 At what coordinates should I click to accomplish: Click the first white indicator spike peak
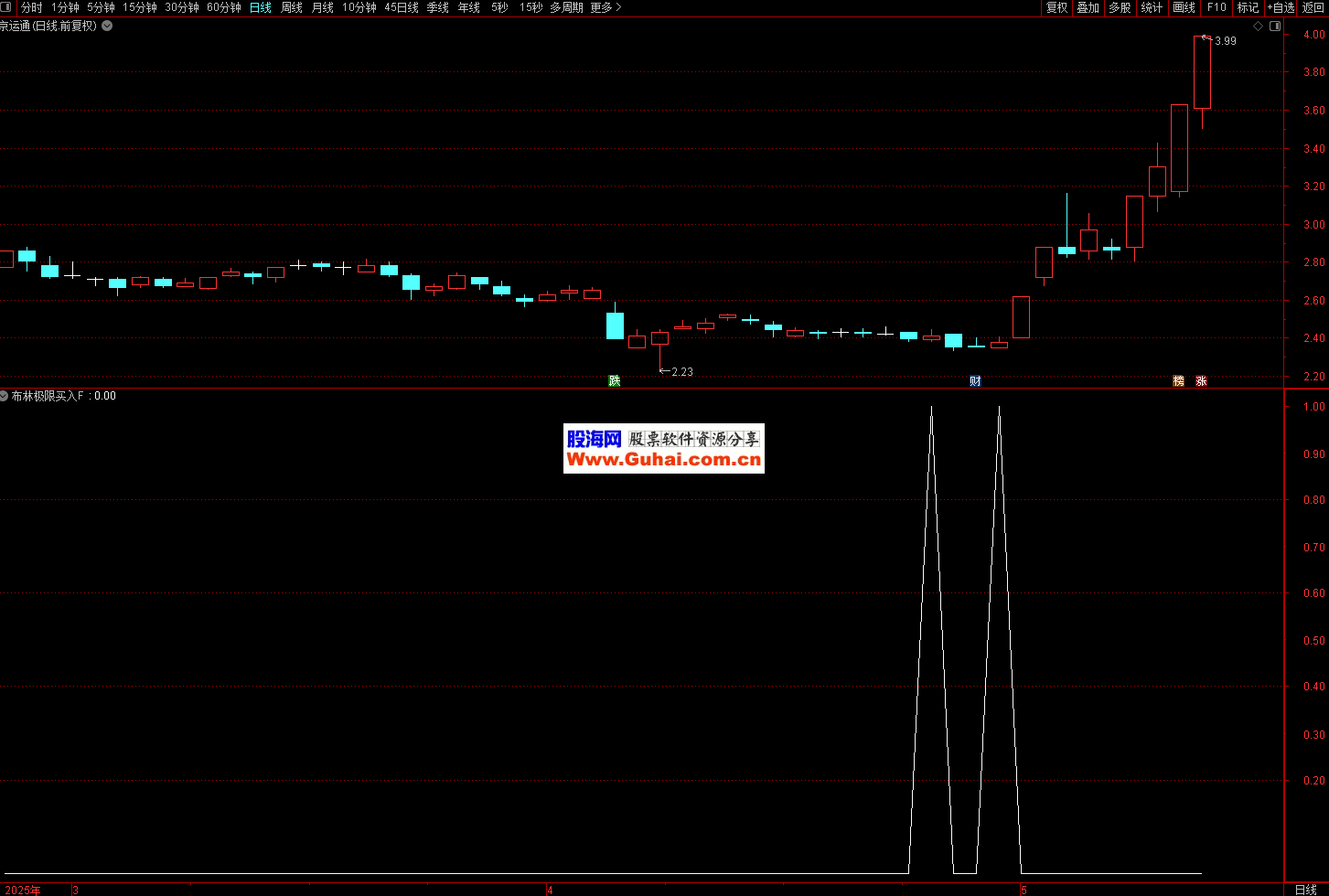tap(931, 408)
